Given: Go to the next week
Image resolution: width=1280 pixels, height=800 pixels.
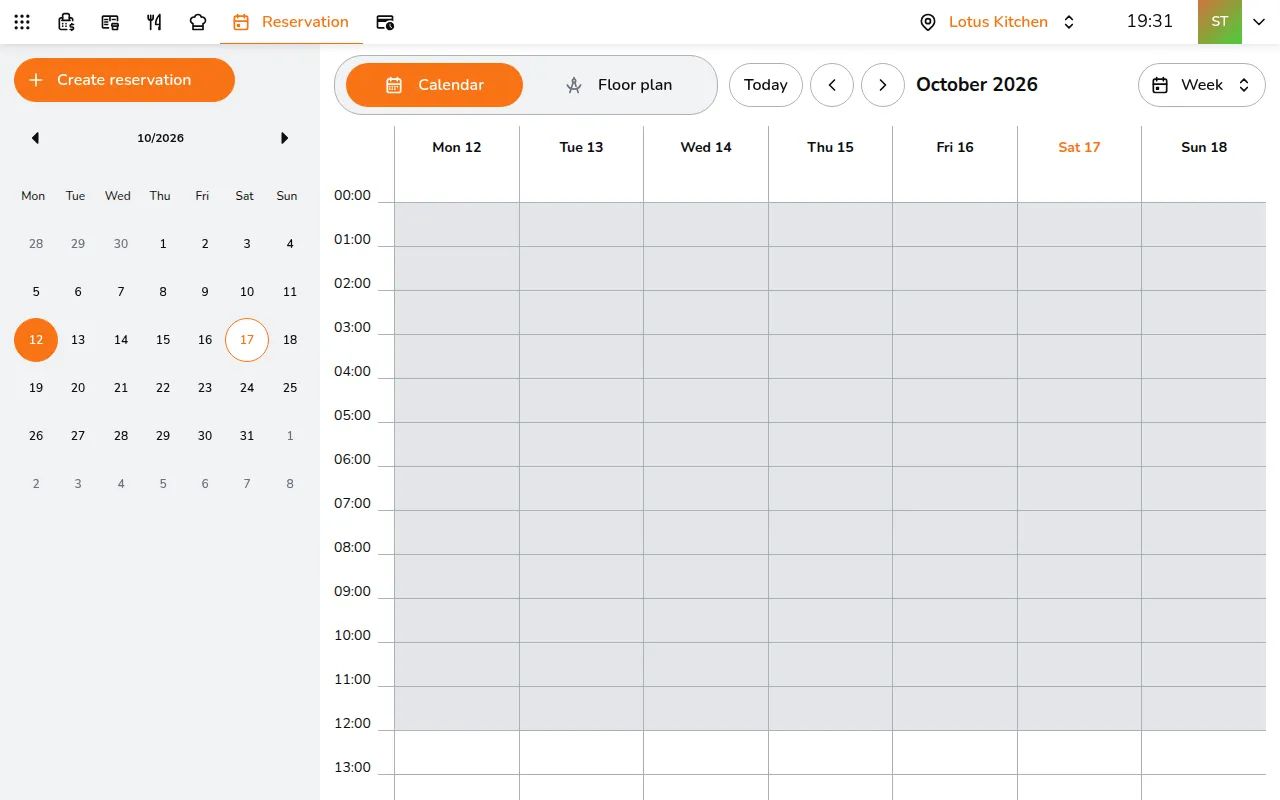Looking at the screenshot, I should click(883, 85).
